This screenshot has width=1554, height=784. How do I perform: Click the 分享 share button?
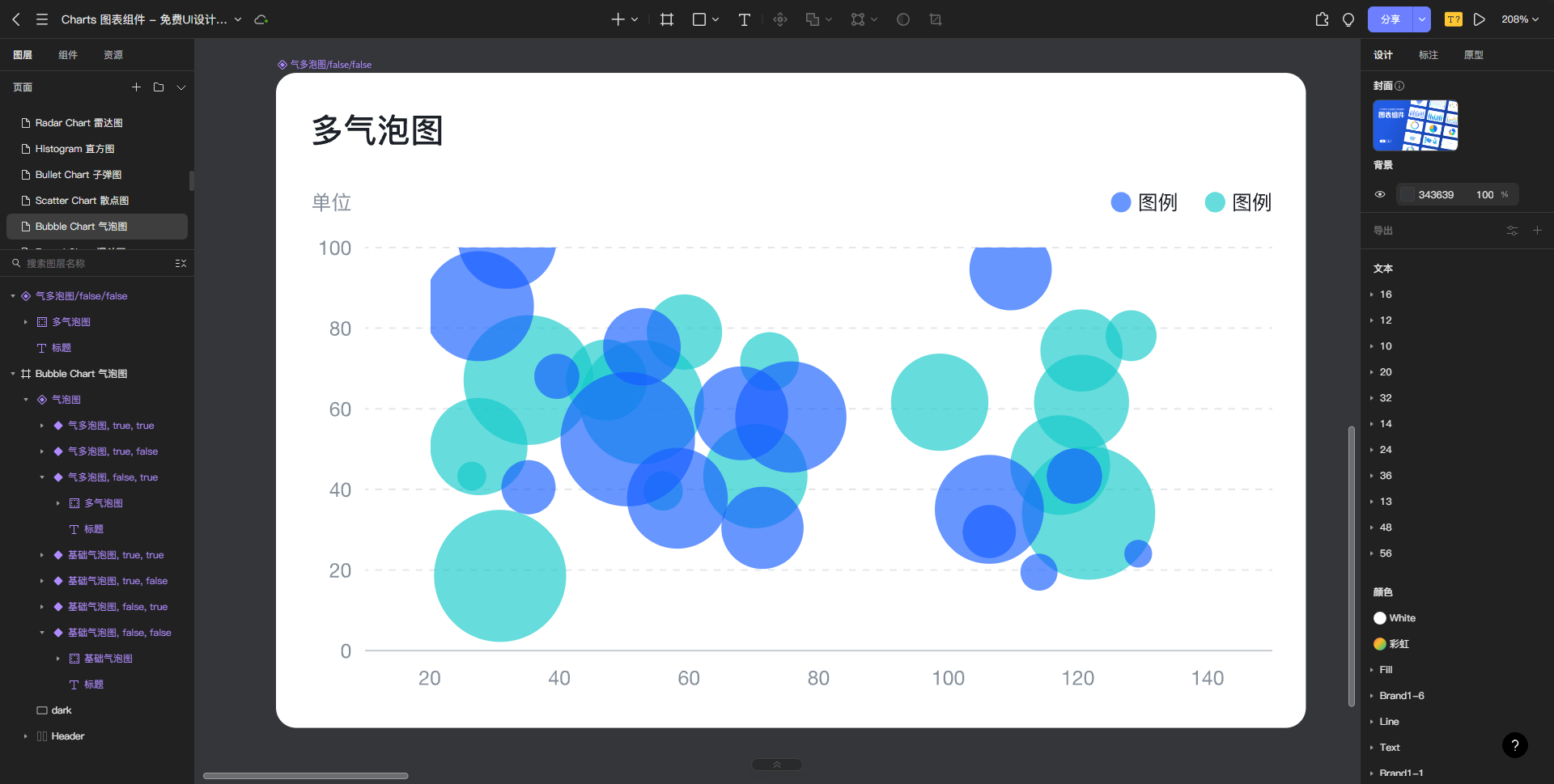pos(1391,19)
